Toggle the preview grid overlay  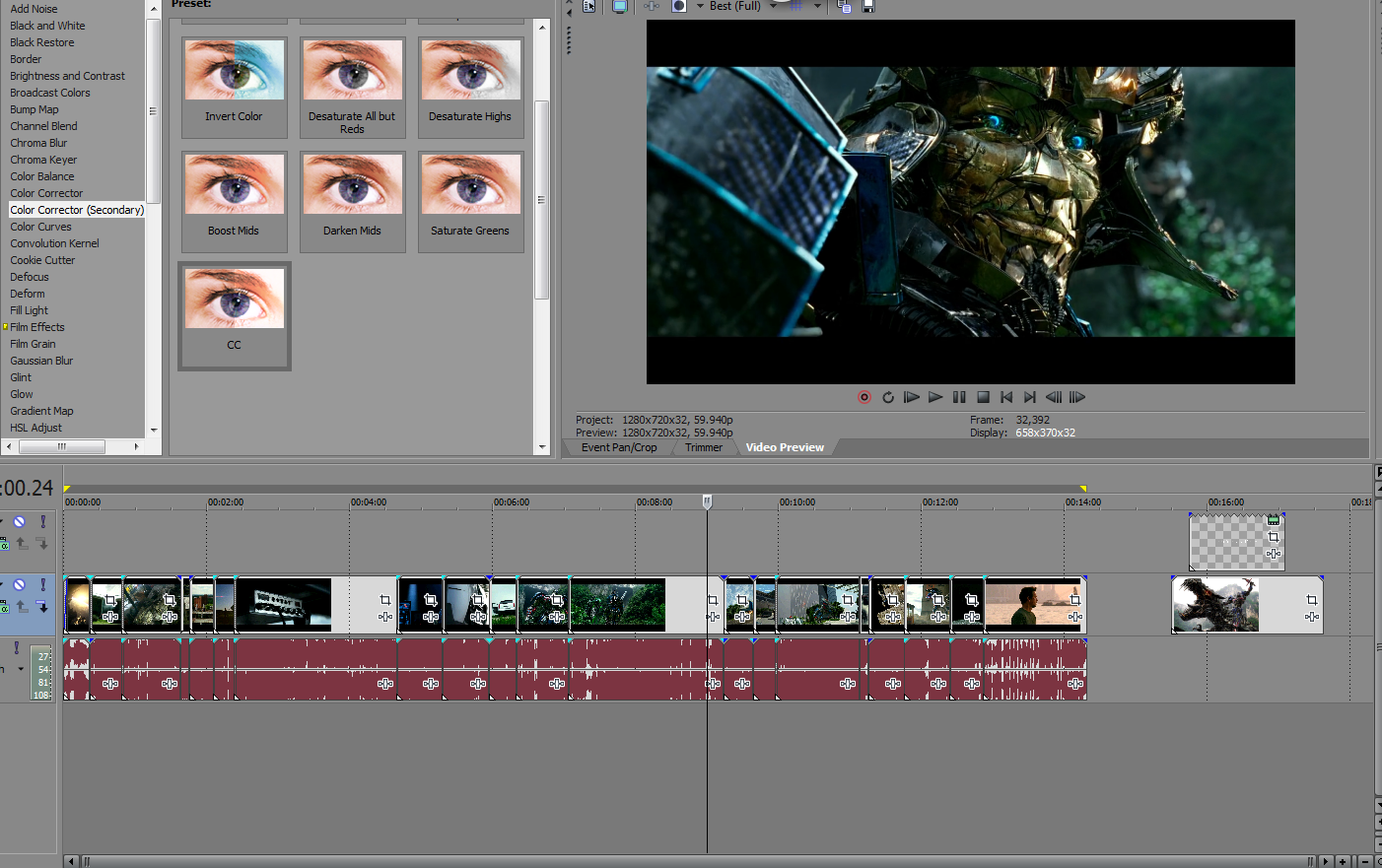click(x=795, y=6)
